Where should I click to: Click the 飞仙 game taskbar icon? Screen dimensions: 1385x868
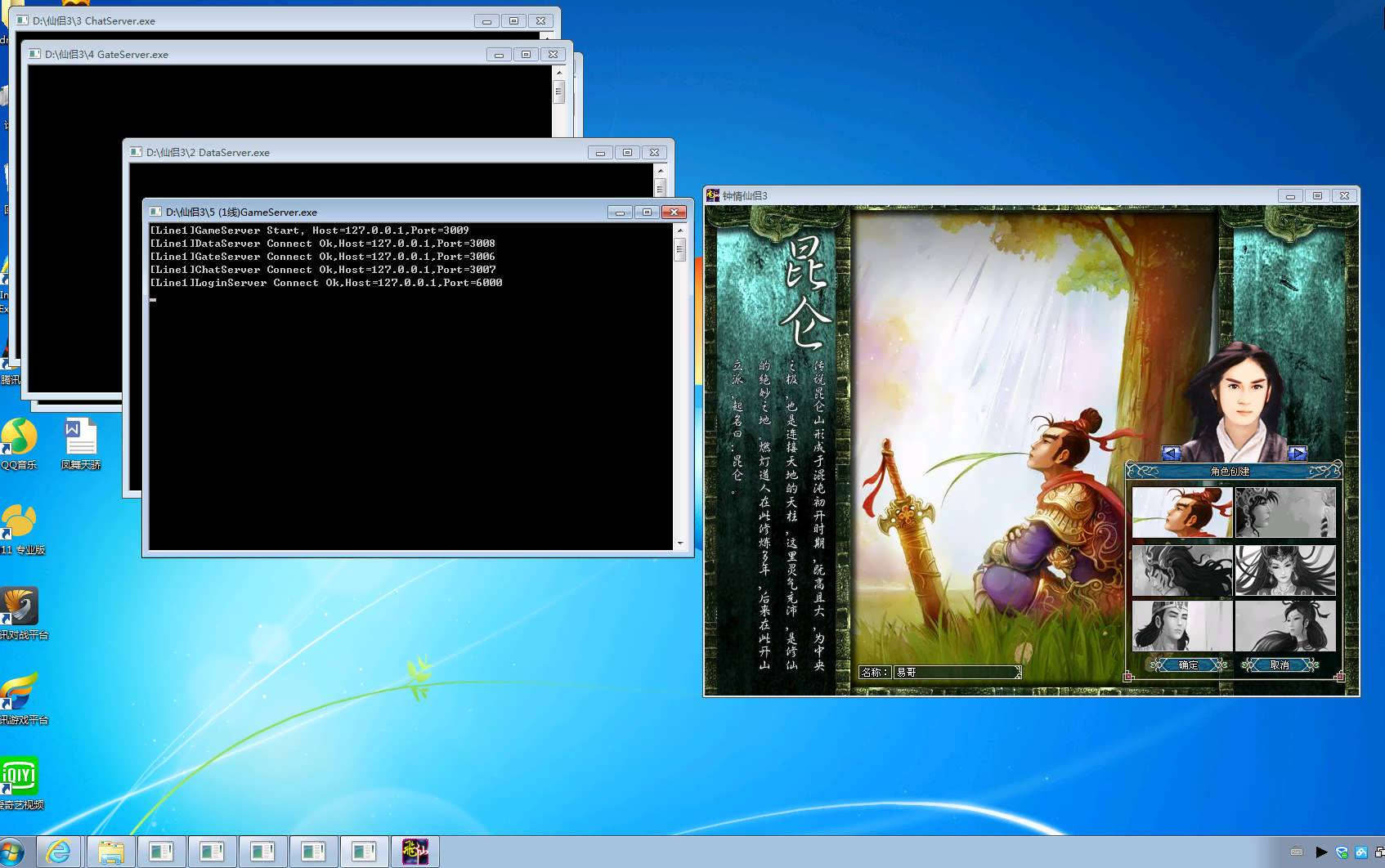pos(415,852)
